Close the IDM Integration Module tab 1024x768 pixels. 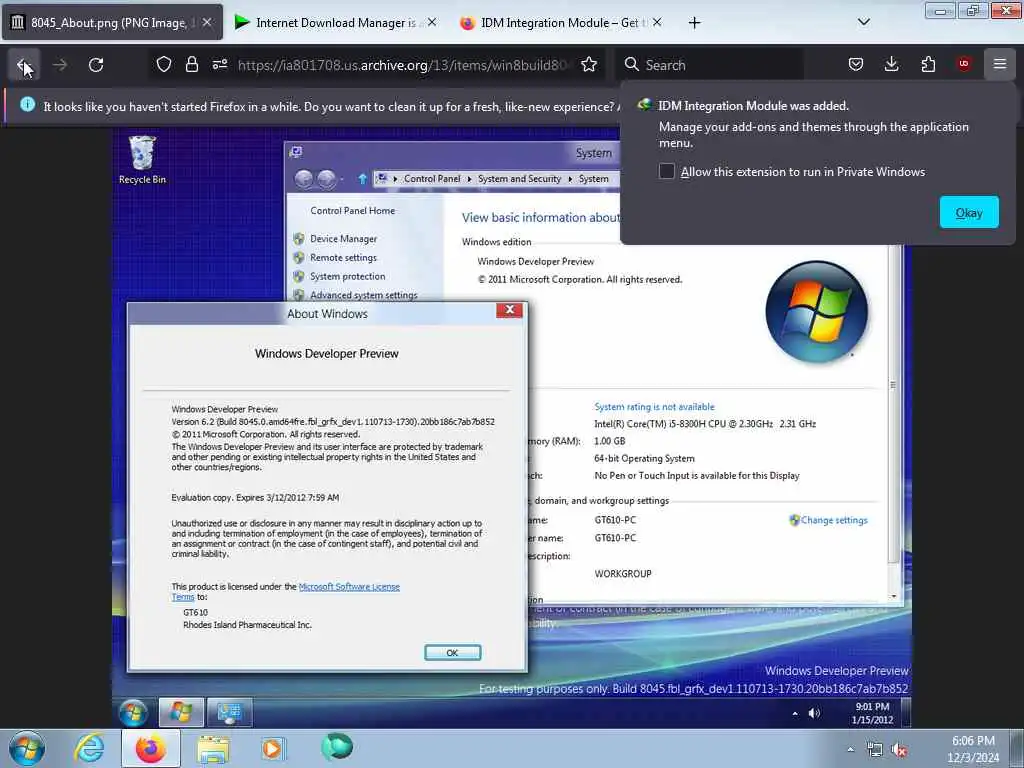tap(657, 22)
